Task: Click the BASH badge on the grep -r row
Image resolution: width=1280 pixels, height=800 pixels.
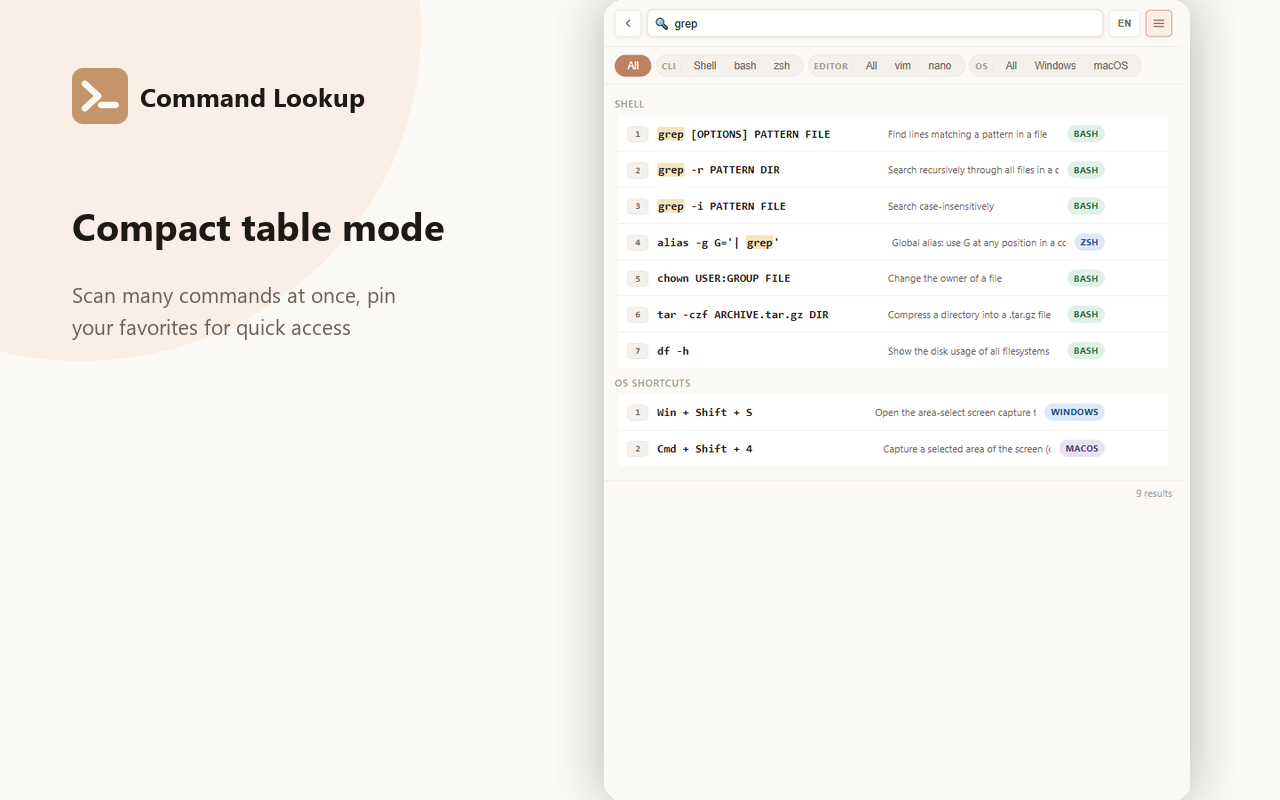Action: [x=1086, y=170]
